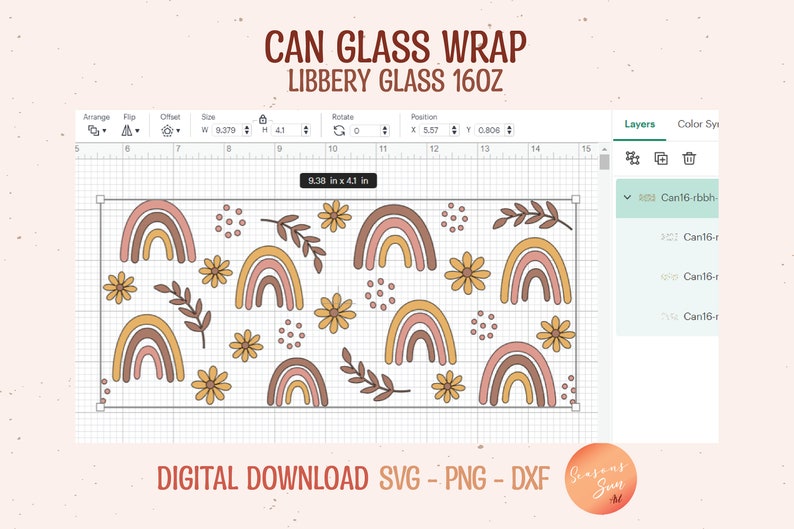The height and width of the screenshot is (529, 794).
Task: Select the first Can16-r sublayer row
Action: (667, 237)
